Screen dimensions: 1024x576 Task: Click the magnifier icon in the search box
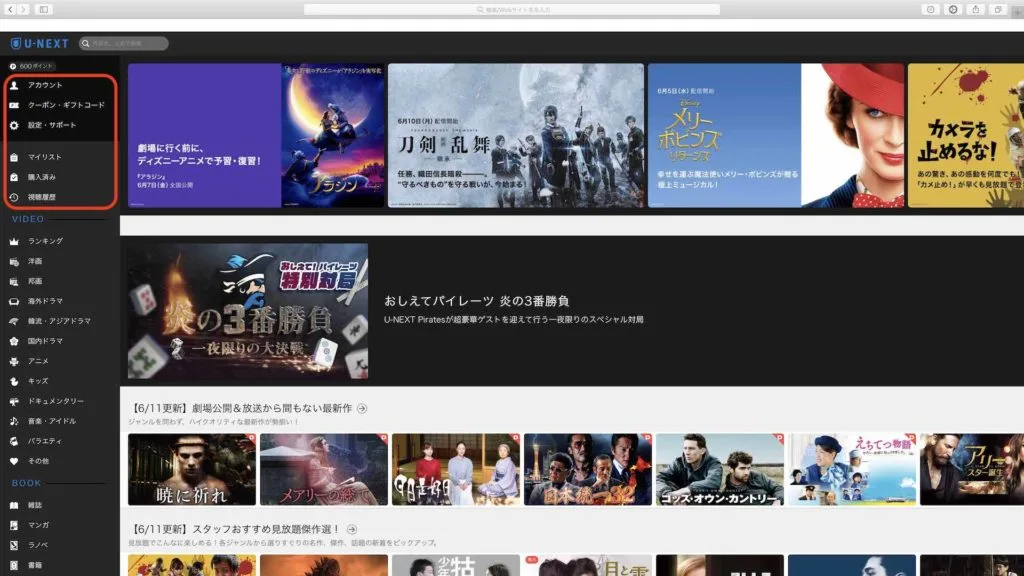pos(86,44)
